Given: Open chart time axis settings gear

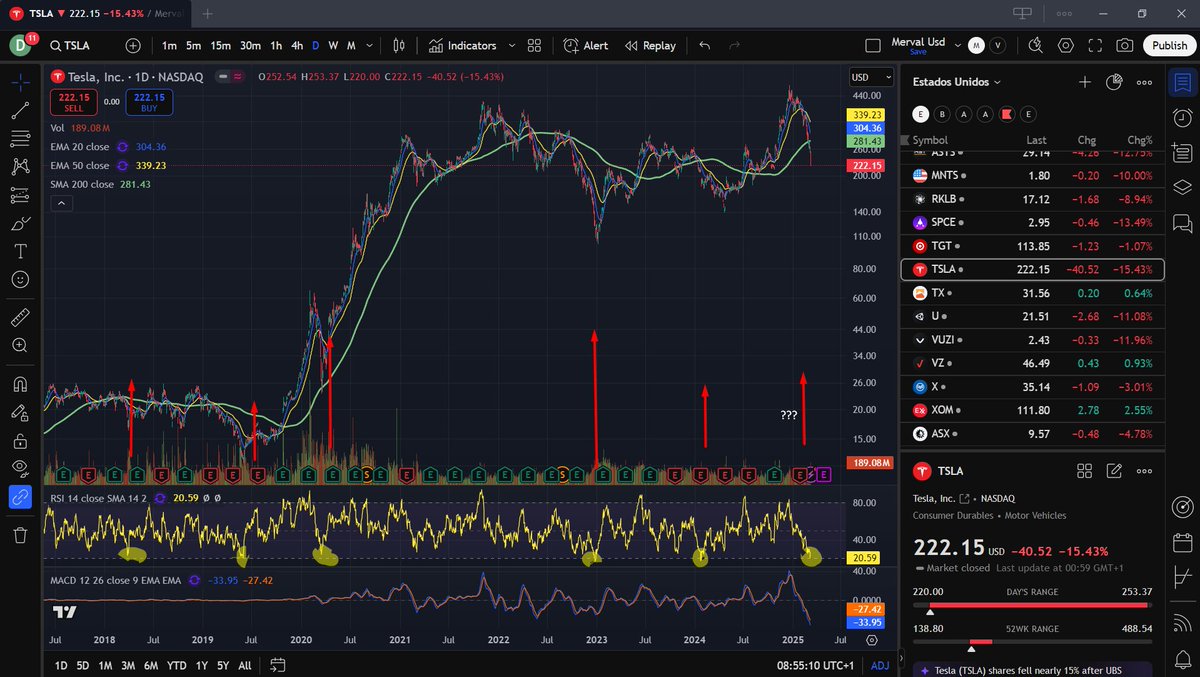Looking at the screenshot, I should click(872, 639).
